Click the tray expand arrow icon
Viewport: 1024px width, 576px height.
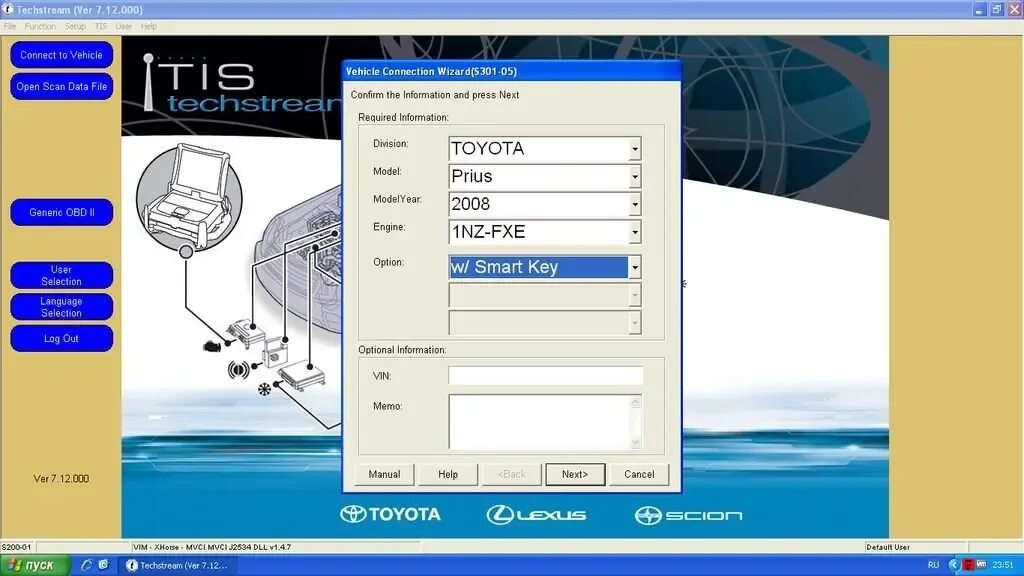[x=954, y=565]
